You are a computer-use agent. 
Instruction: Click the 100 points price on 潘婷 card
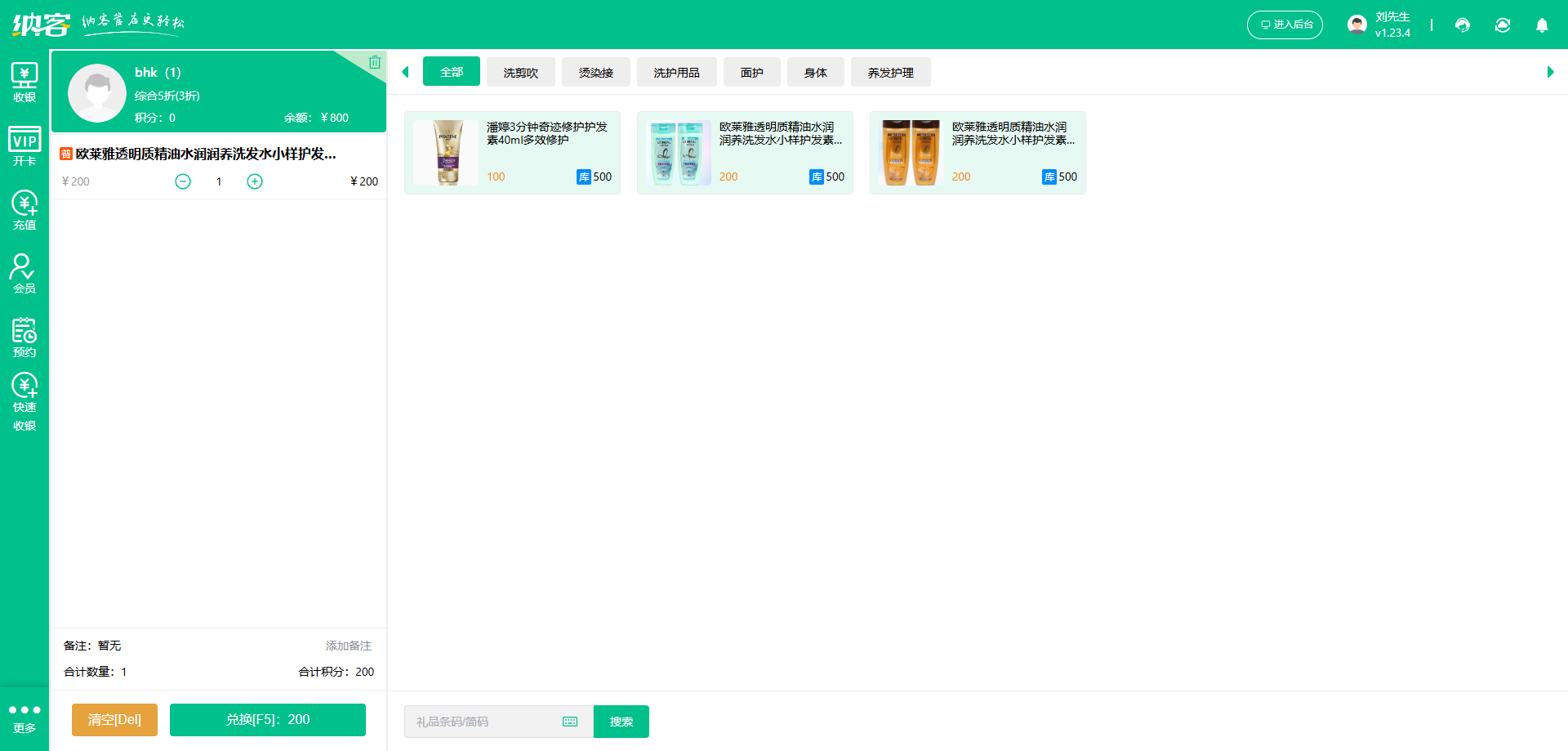[x=496, y=177]
